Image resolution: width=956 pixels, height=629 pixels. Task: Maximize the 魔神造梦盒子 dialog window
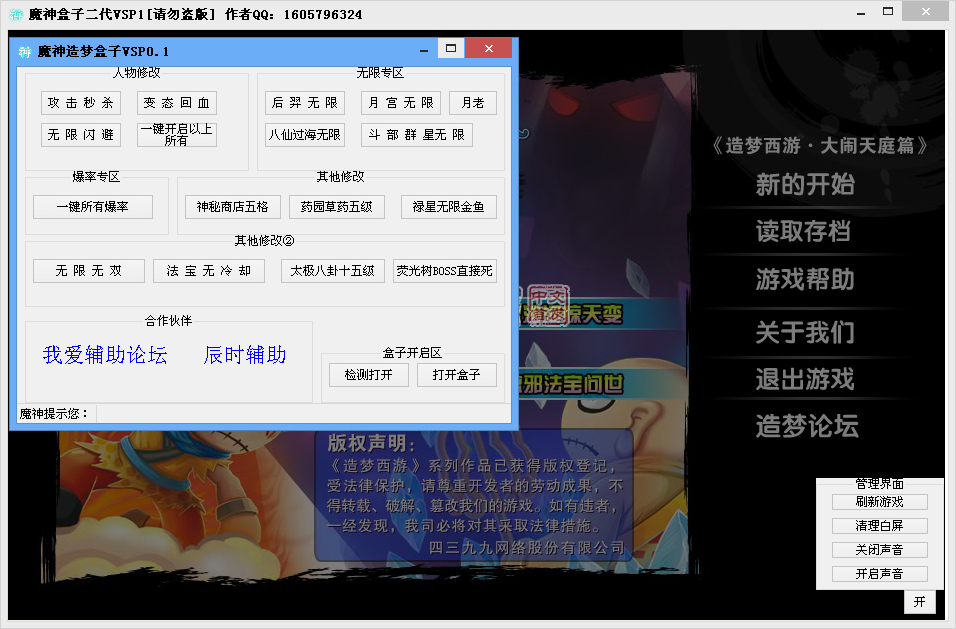pyautogui.click(x=451, y=49)
